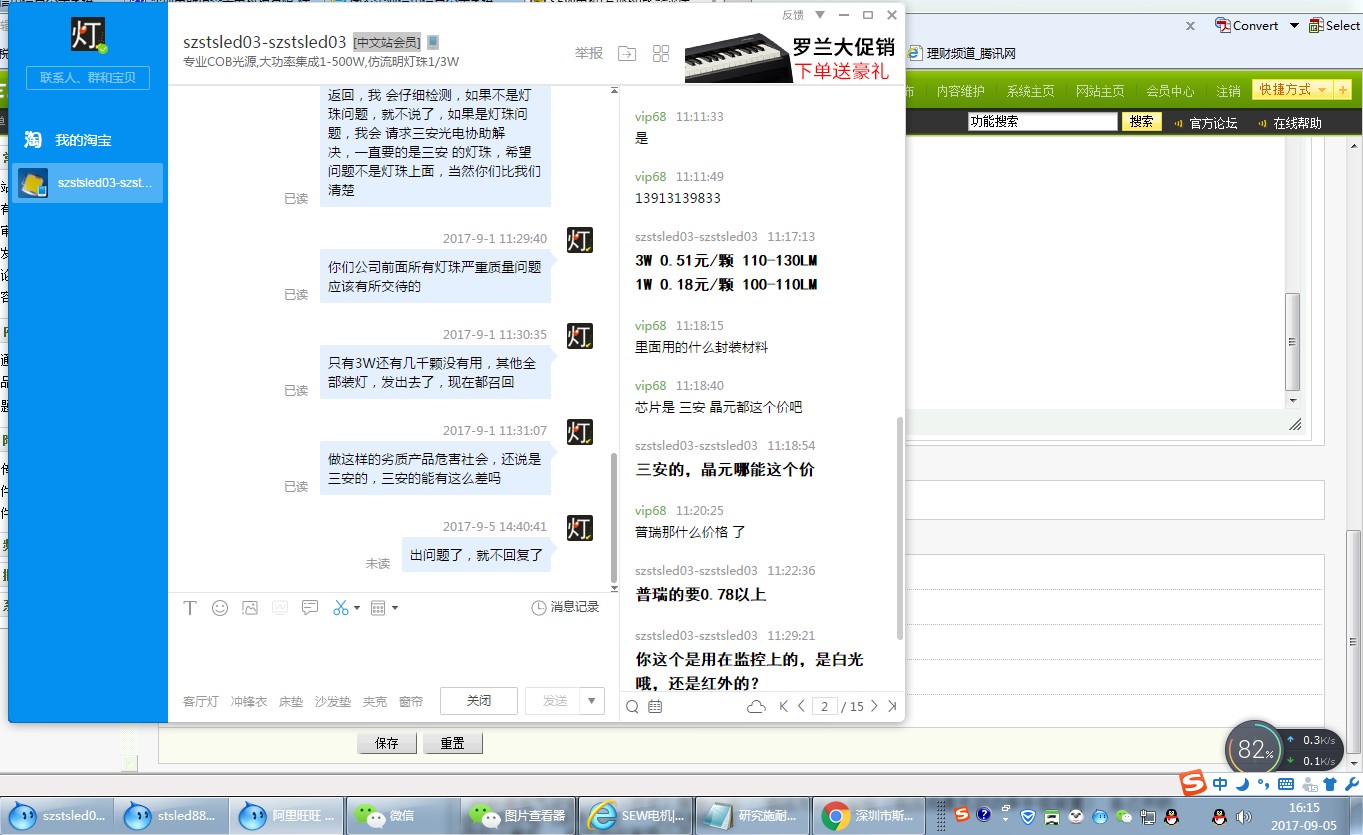The width and height of the screenshot is (1363, 835).
Task: Click quick phrase 沙发垫
Action: click(x=332, y=702)
